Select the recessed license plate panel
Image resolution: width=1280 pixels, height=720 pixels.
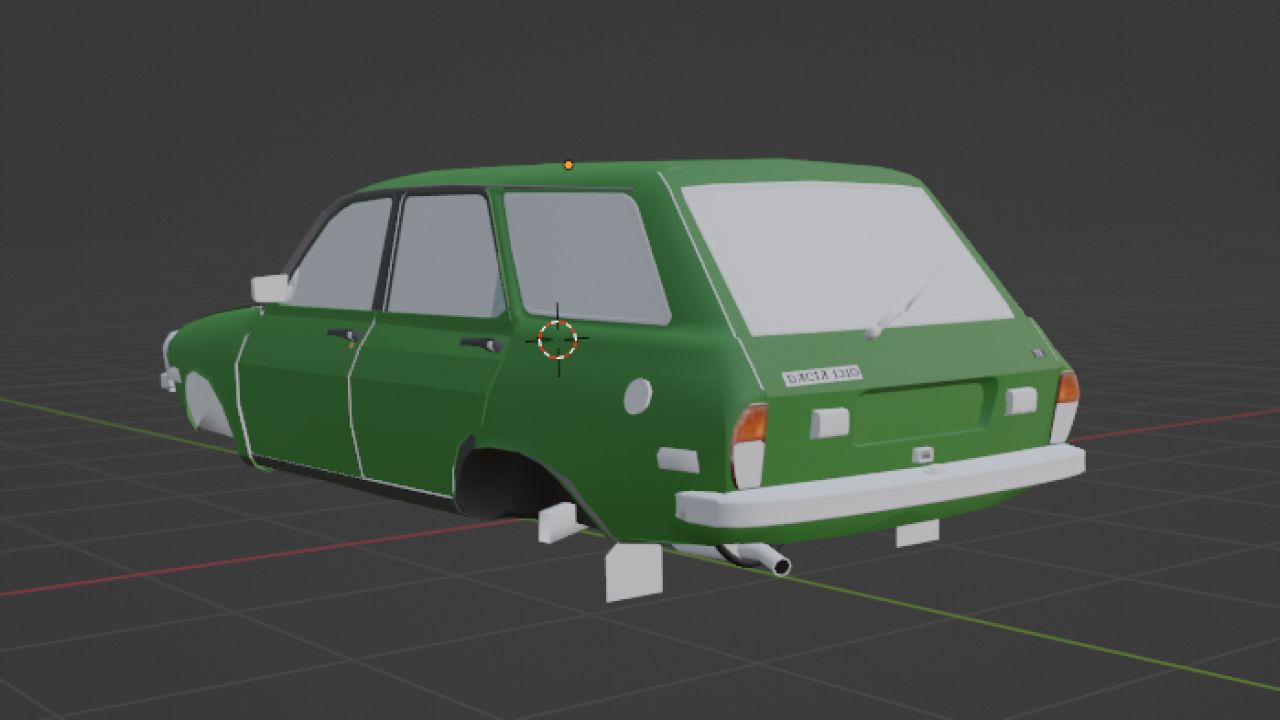coord(920,412)
